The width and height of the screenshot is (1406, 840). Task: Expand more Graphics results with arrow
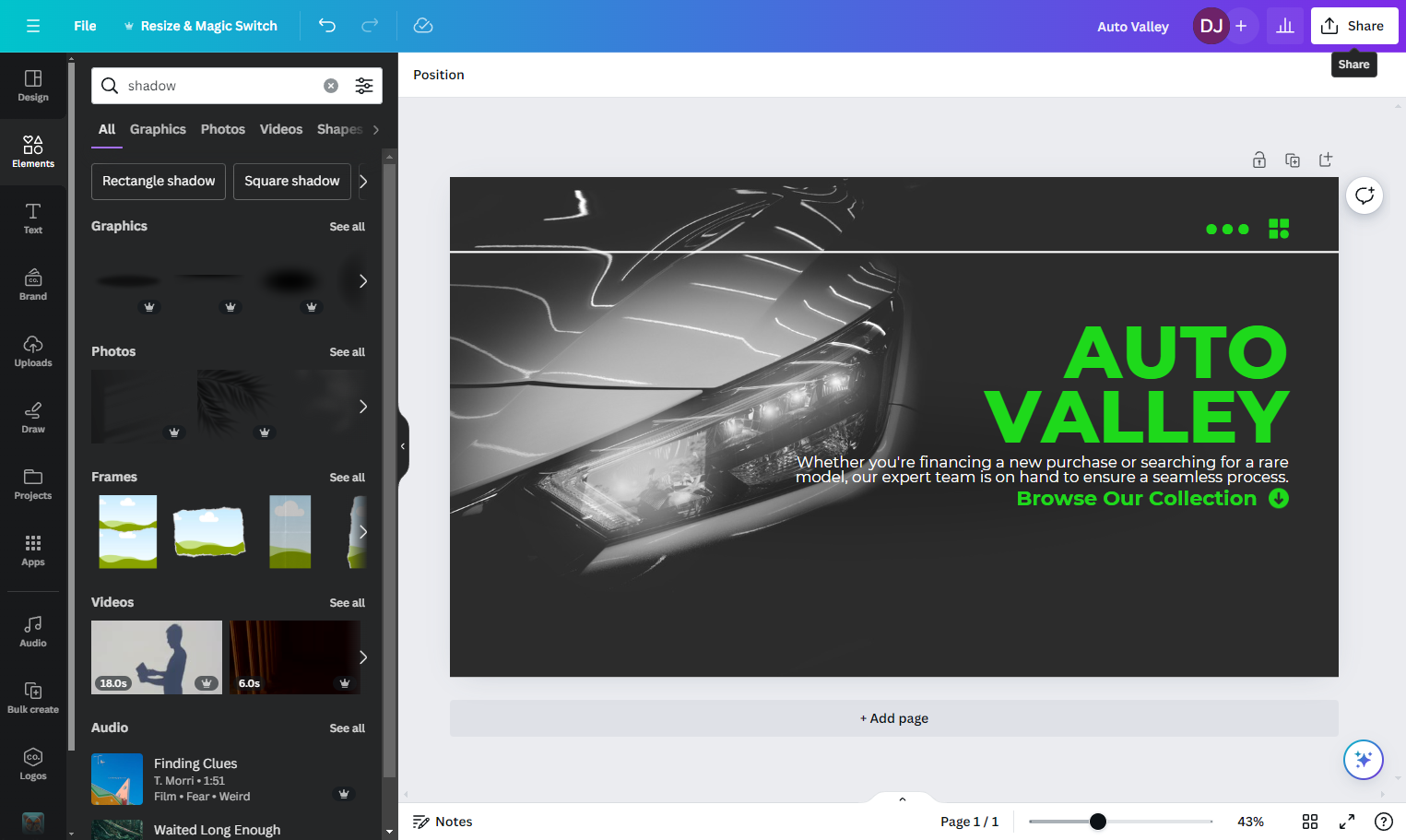[363, 281]
